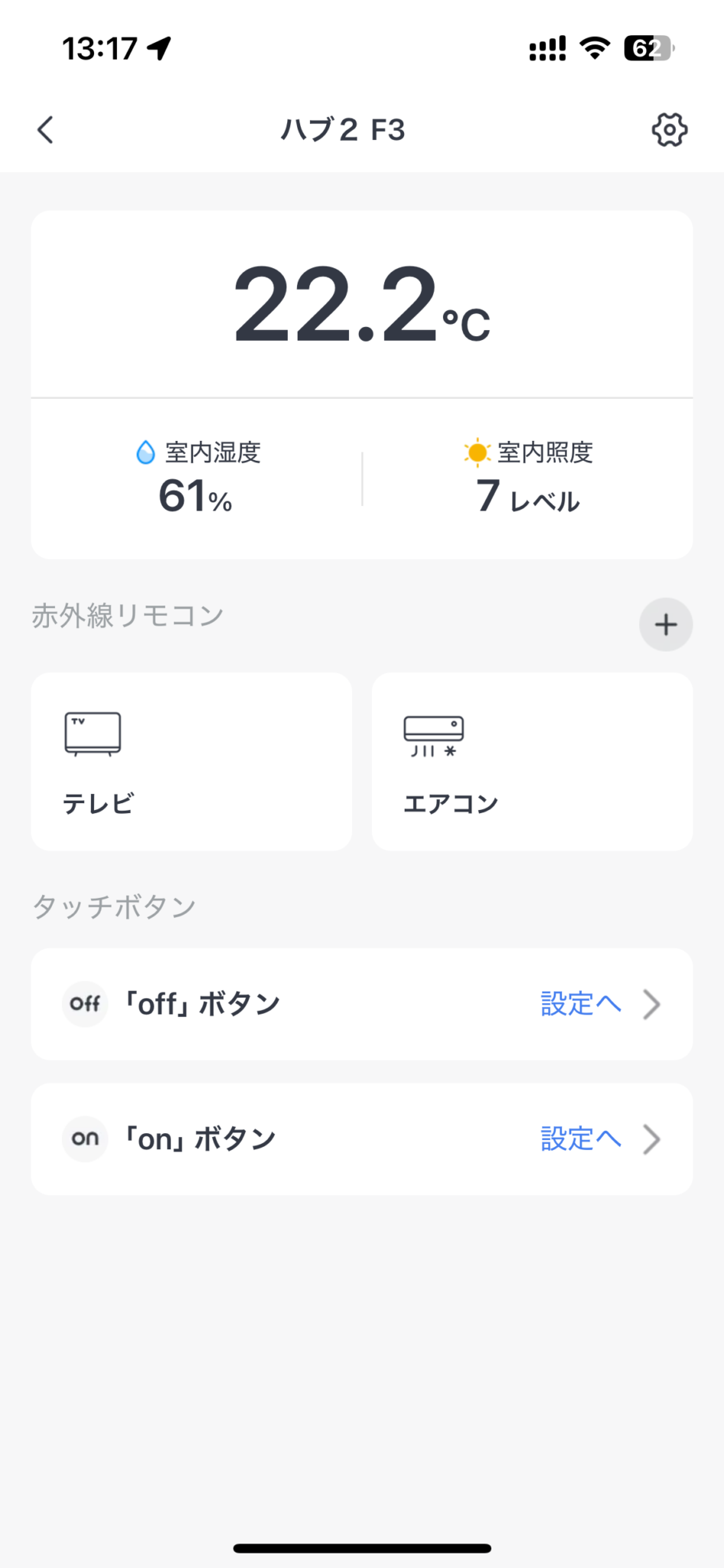
Task: Open the エアコン remote label
Action: 451,803
